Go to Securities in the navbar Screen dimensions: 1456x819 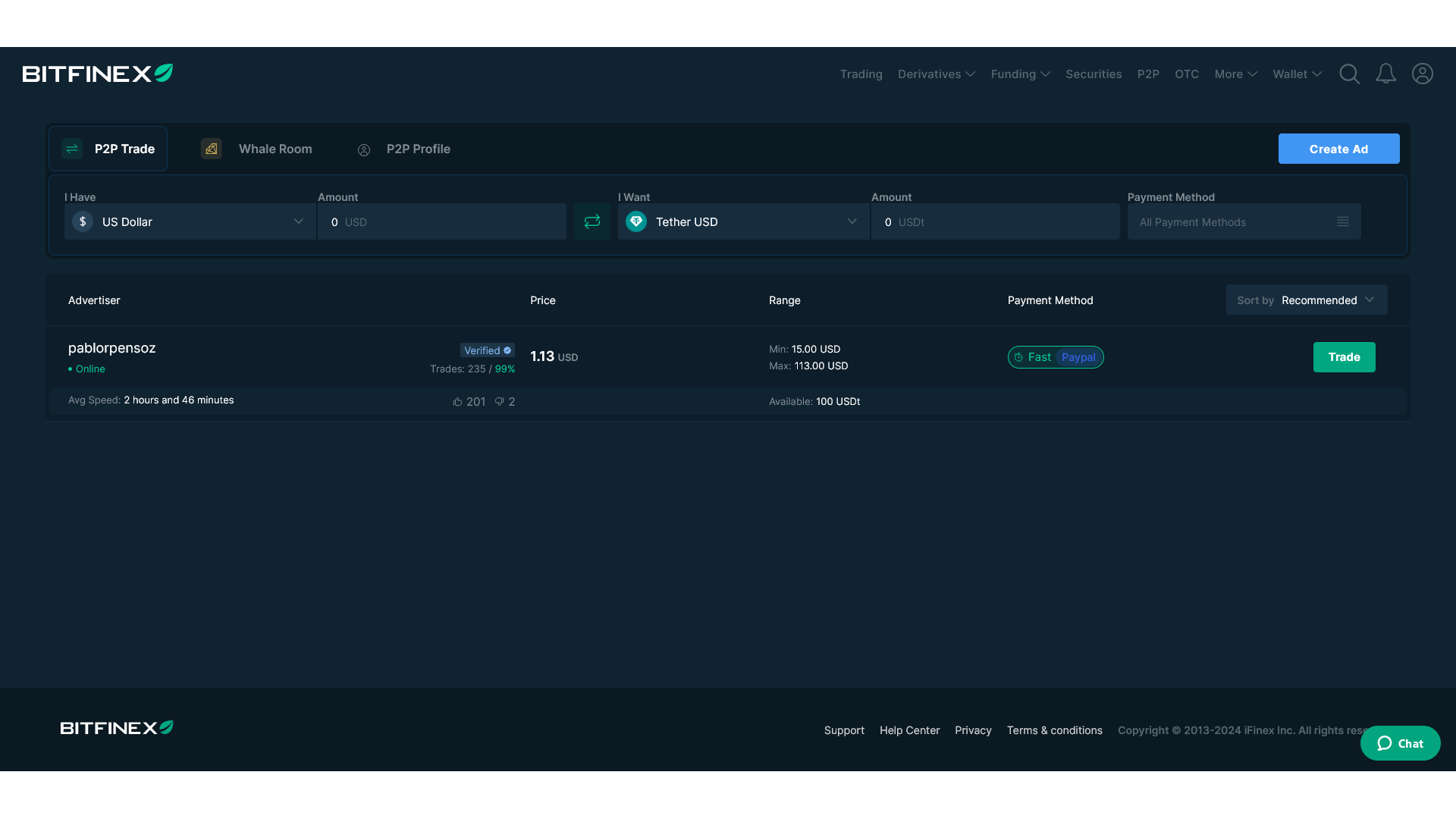point(1094,74)
